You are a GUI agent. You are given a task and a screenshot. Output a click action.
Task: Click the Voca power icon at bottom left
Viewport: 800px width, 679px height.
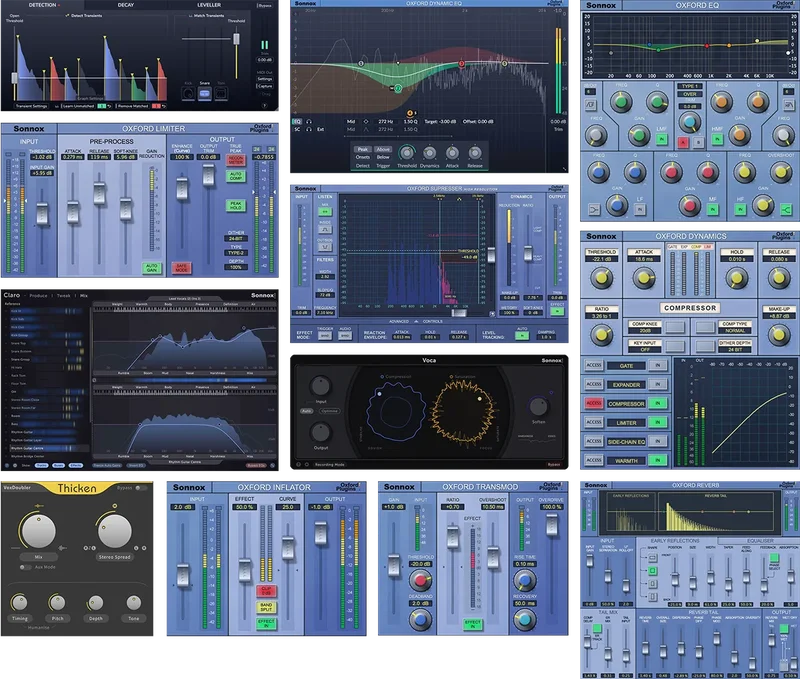(298, 465)
